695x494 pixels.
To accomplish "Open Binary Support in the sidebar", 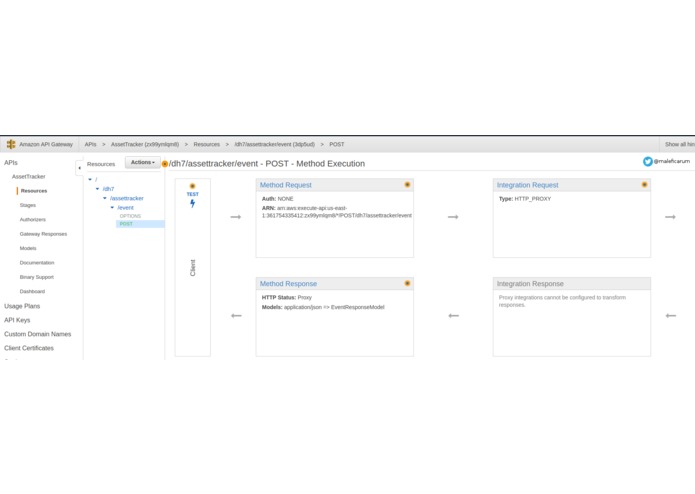I will coord(36,277).
